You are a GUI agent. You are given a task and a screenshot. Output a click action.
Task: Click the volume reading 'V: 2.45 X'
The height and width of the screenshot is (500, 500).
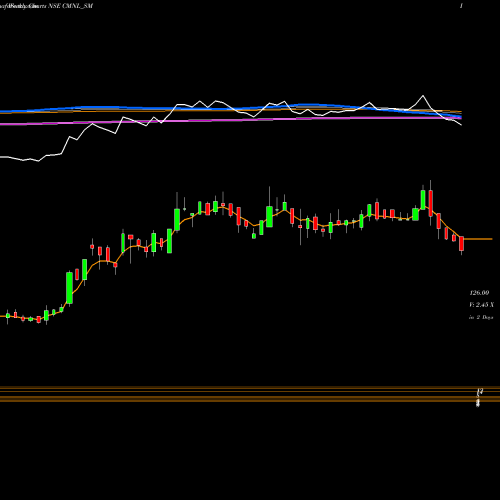481,305
